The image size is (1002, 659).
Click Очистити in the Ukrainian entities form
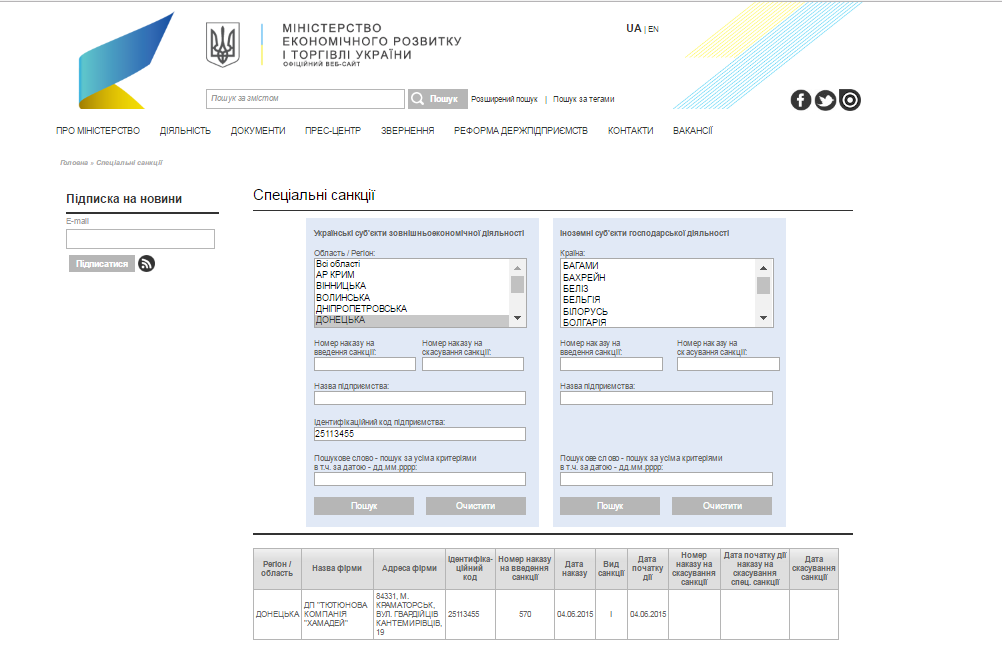pos(475,506)
